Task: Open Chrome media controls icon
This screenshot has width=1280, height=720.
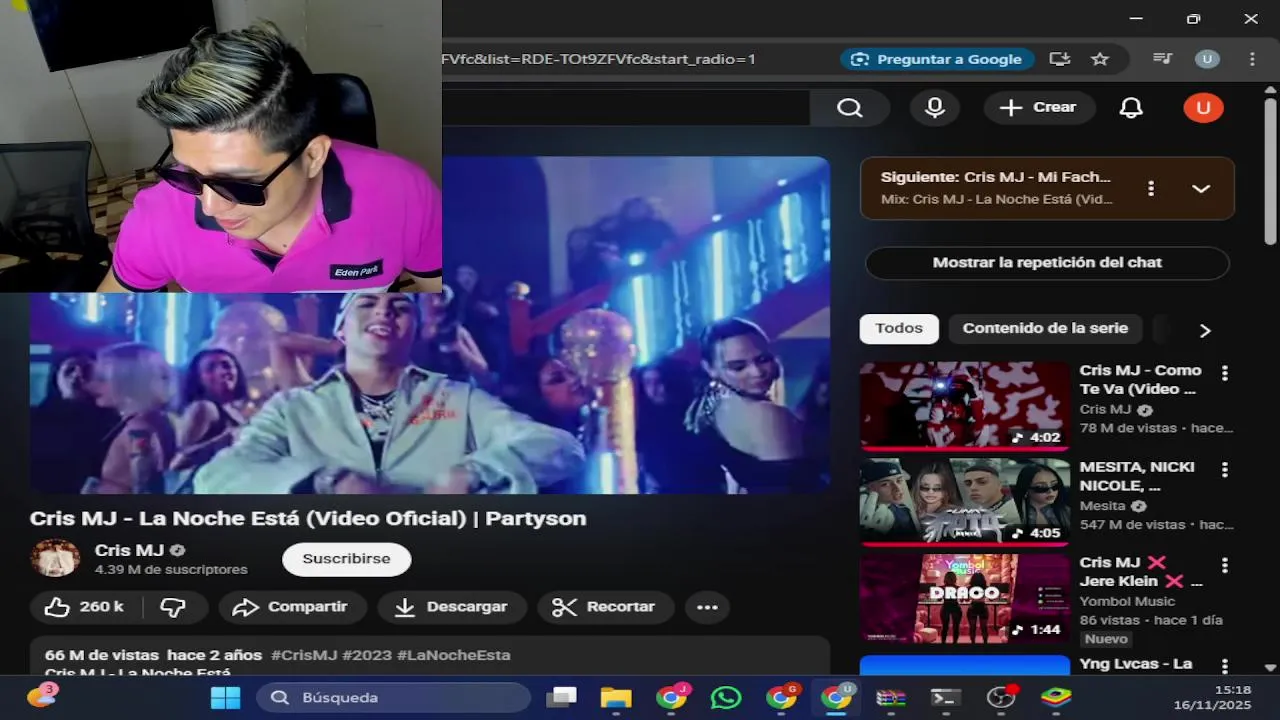Action: tap(1162, 59)
